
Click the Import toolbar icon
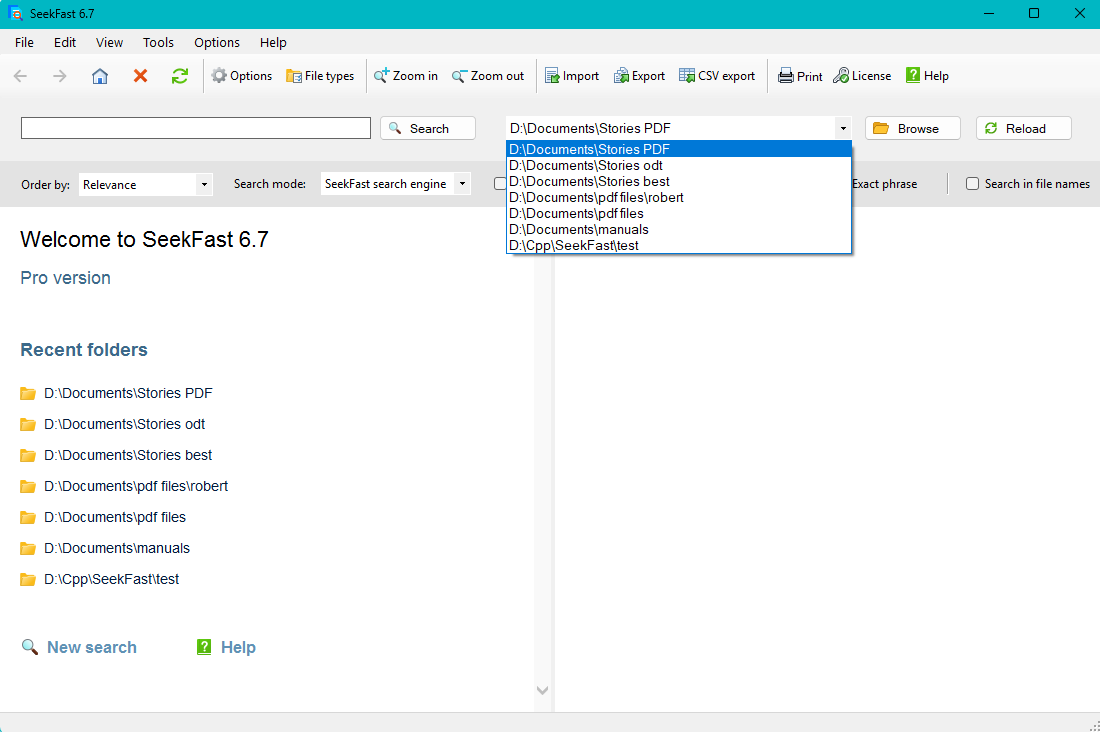(x=571, y=75)
